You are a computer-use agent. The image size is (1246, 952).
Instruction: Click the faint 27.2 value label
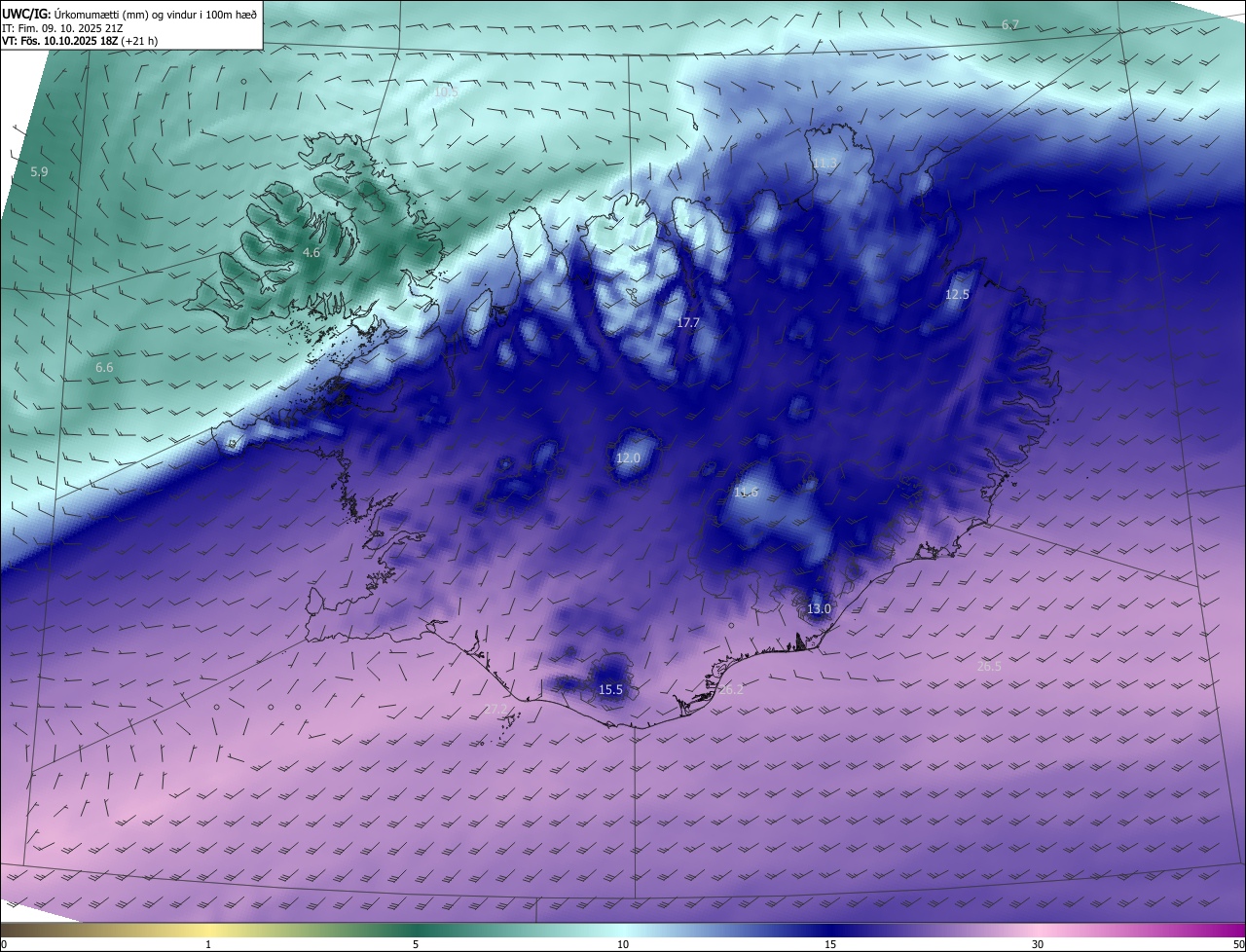point(496,709)
